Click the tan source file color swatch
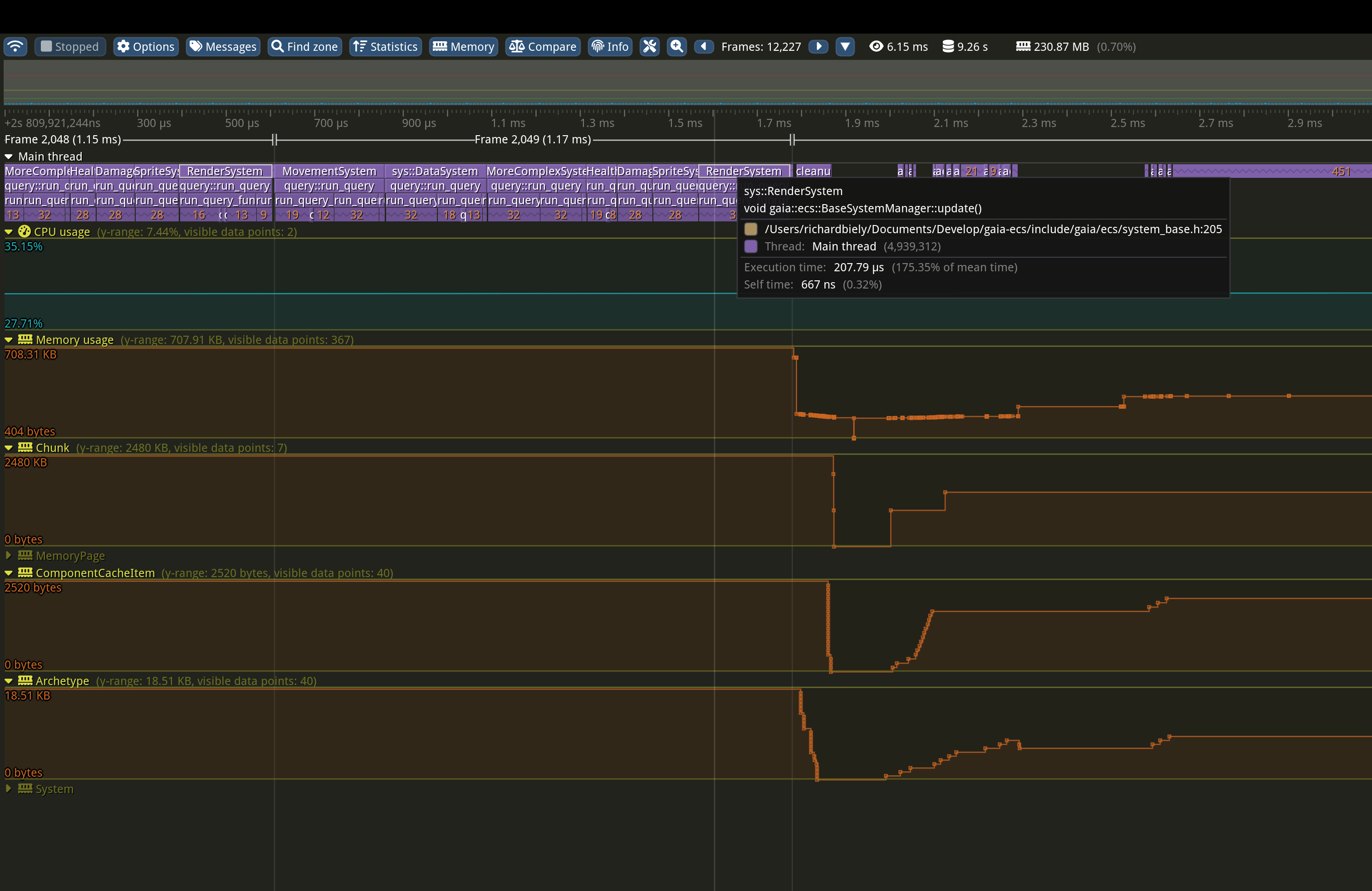1372x891 pixels. click(750, 230)
